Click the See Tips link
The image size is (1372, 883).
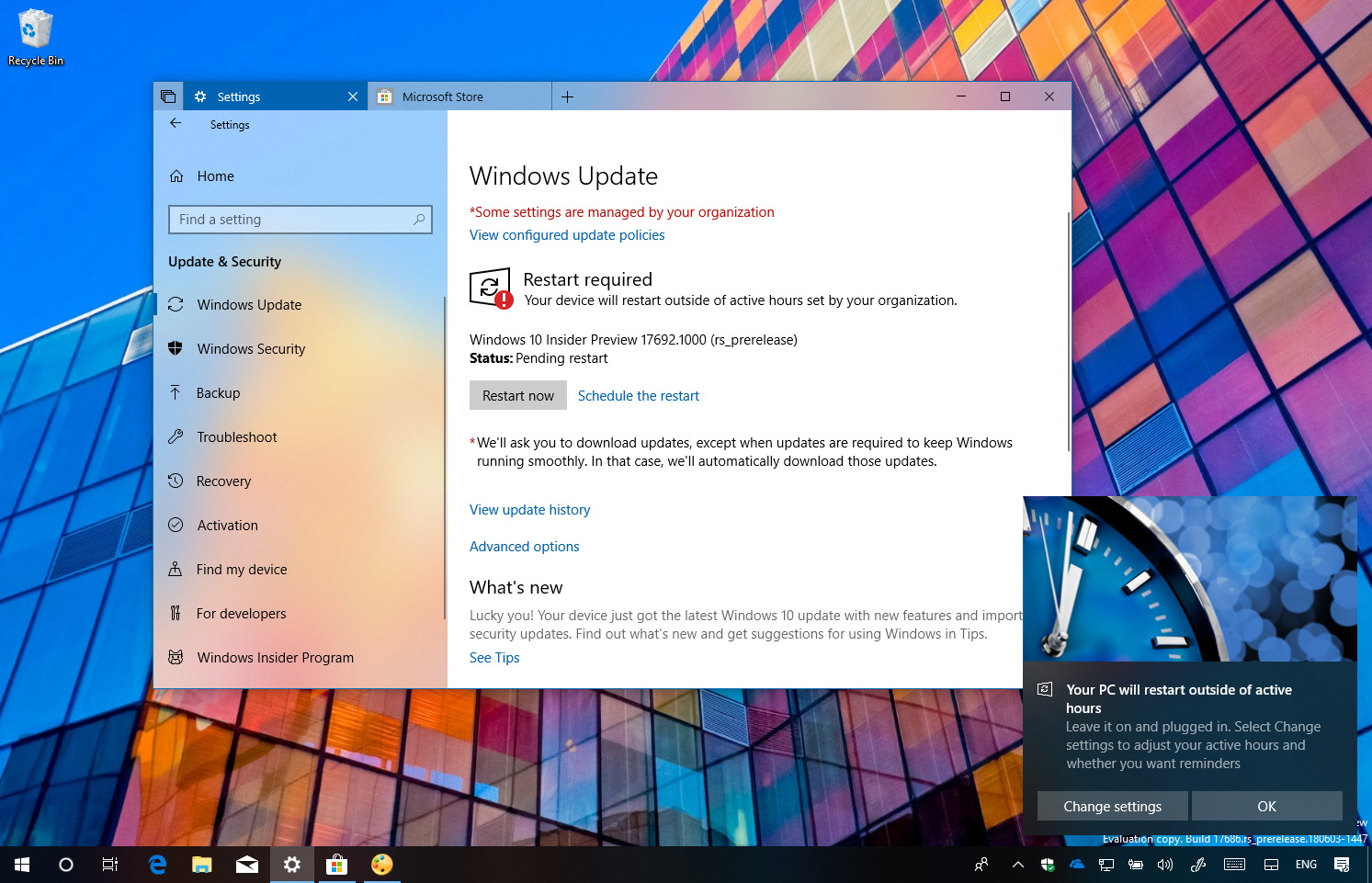tap(494, 658)
